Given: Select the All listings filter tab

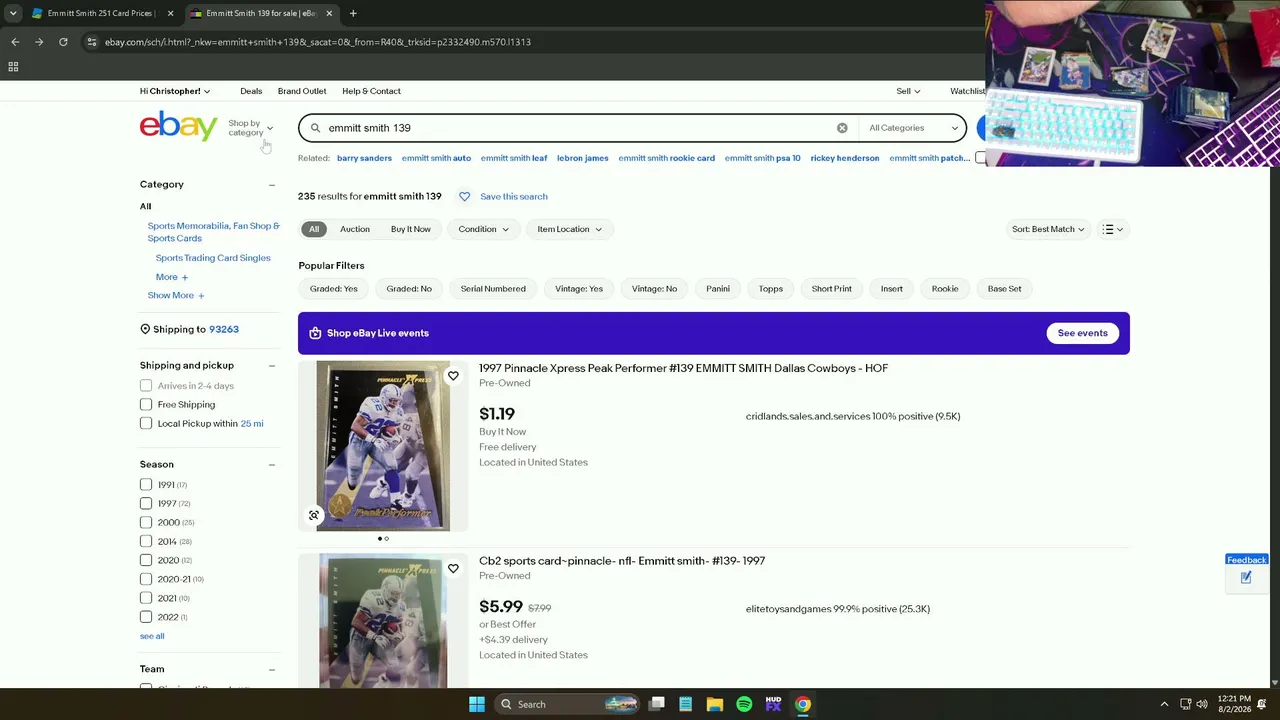Looking at the screenshot, I should [x=314, y=229].
